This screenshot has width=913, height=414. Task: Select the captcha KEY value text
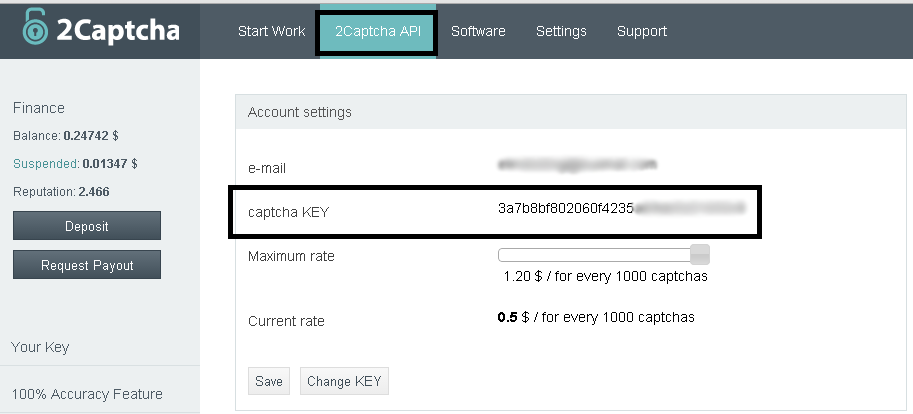point(621,208)
